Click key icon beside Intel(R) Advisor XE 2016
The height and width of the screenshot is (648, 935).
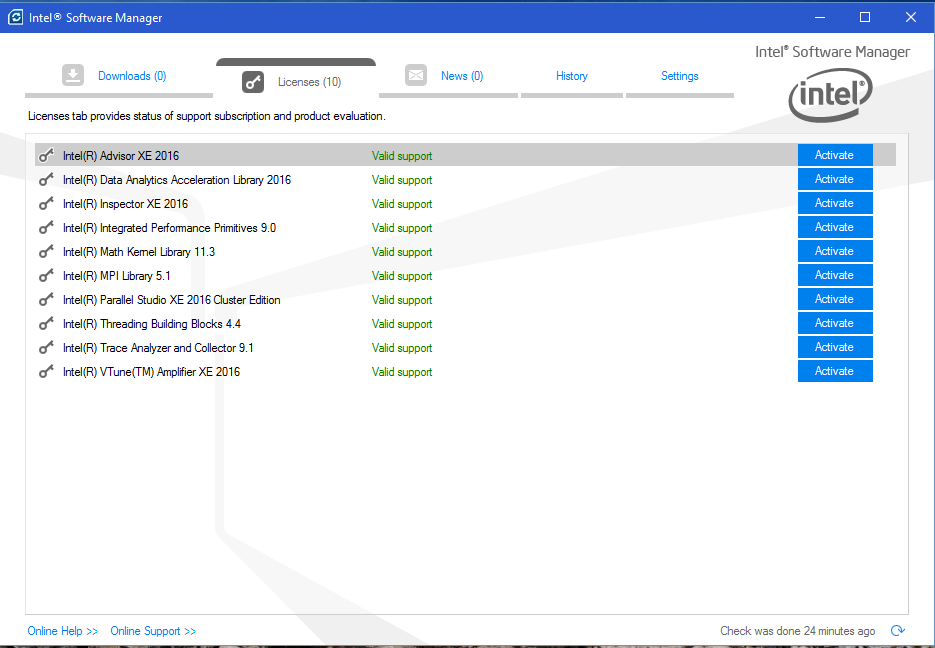[x=46, y=156]
